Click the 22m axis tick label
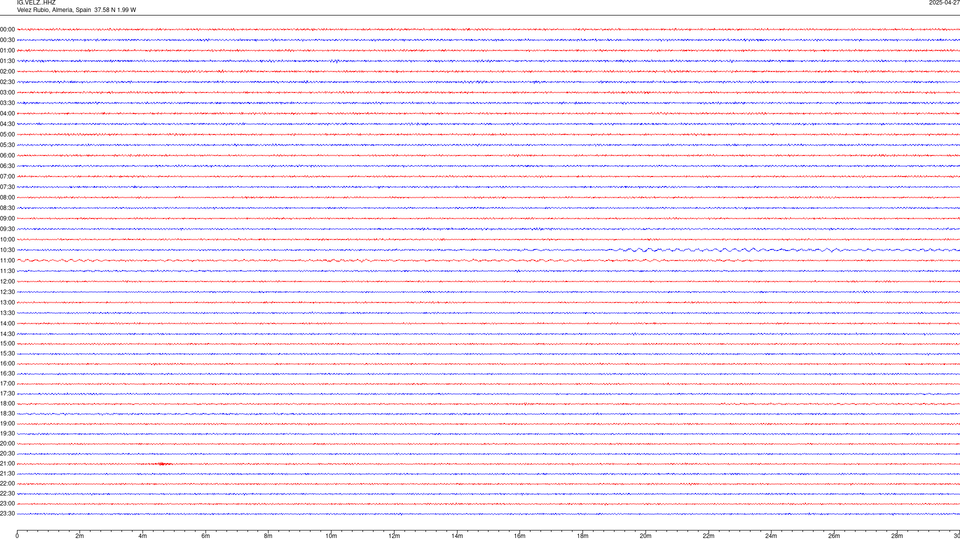 coord(708,536)
